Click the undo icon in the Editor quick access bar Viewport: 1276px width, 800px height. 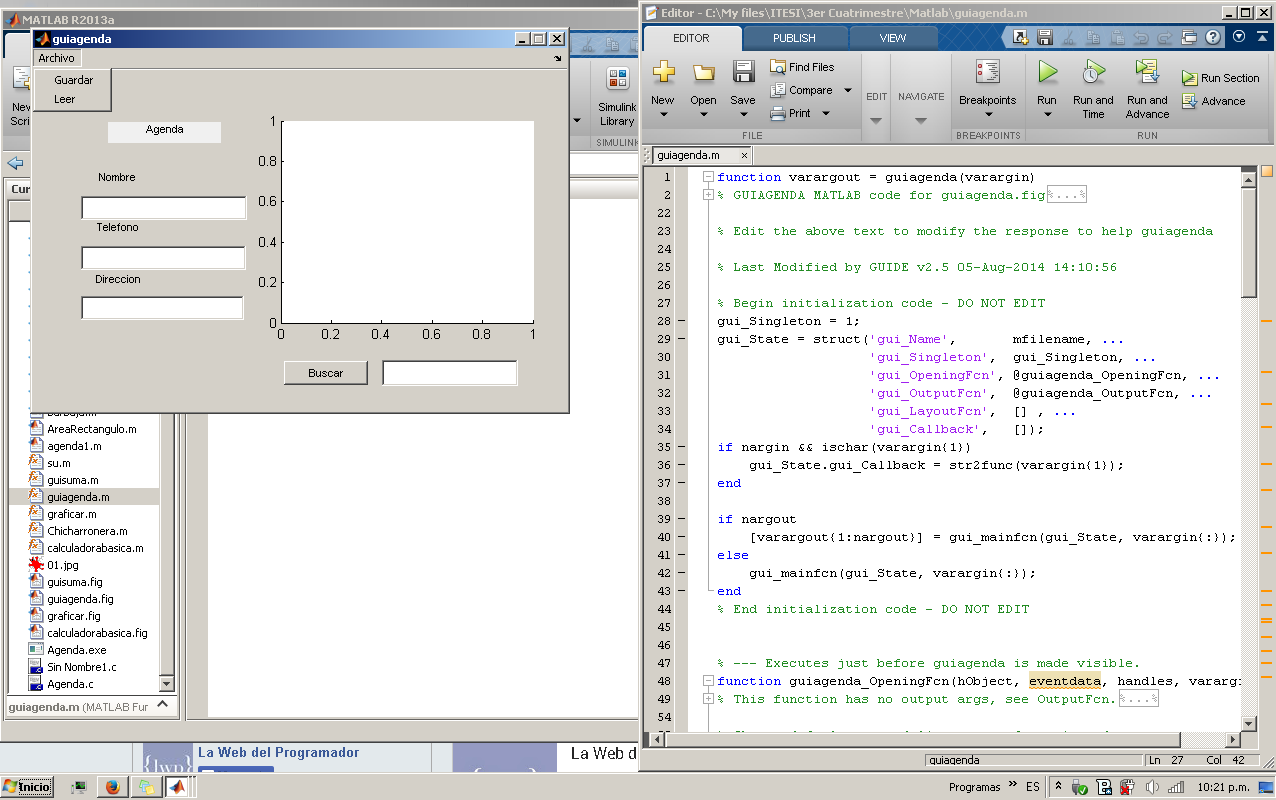click(x=1141, y=37)
